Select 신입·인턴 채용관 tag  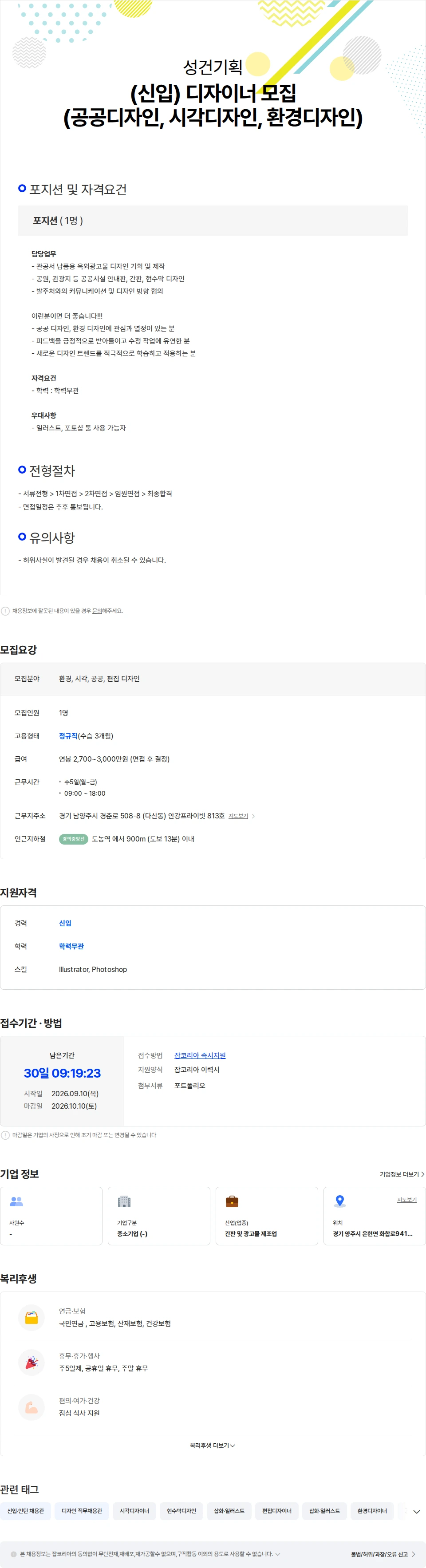pos(26,1511)
